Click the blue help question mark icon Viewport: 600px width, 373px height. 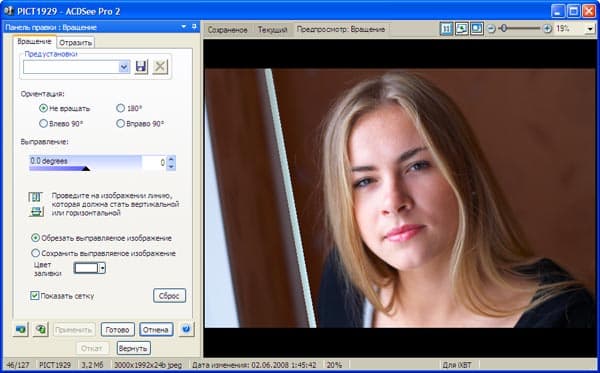(x=186, y=329)
